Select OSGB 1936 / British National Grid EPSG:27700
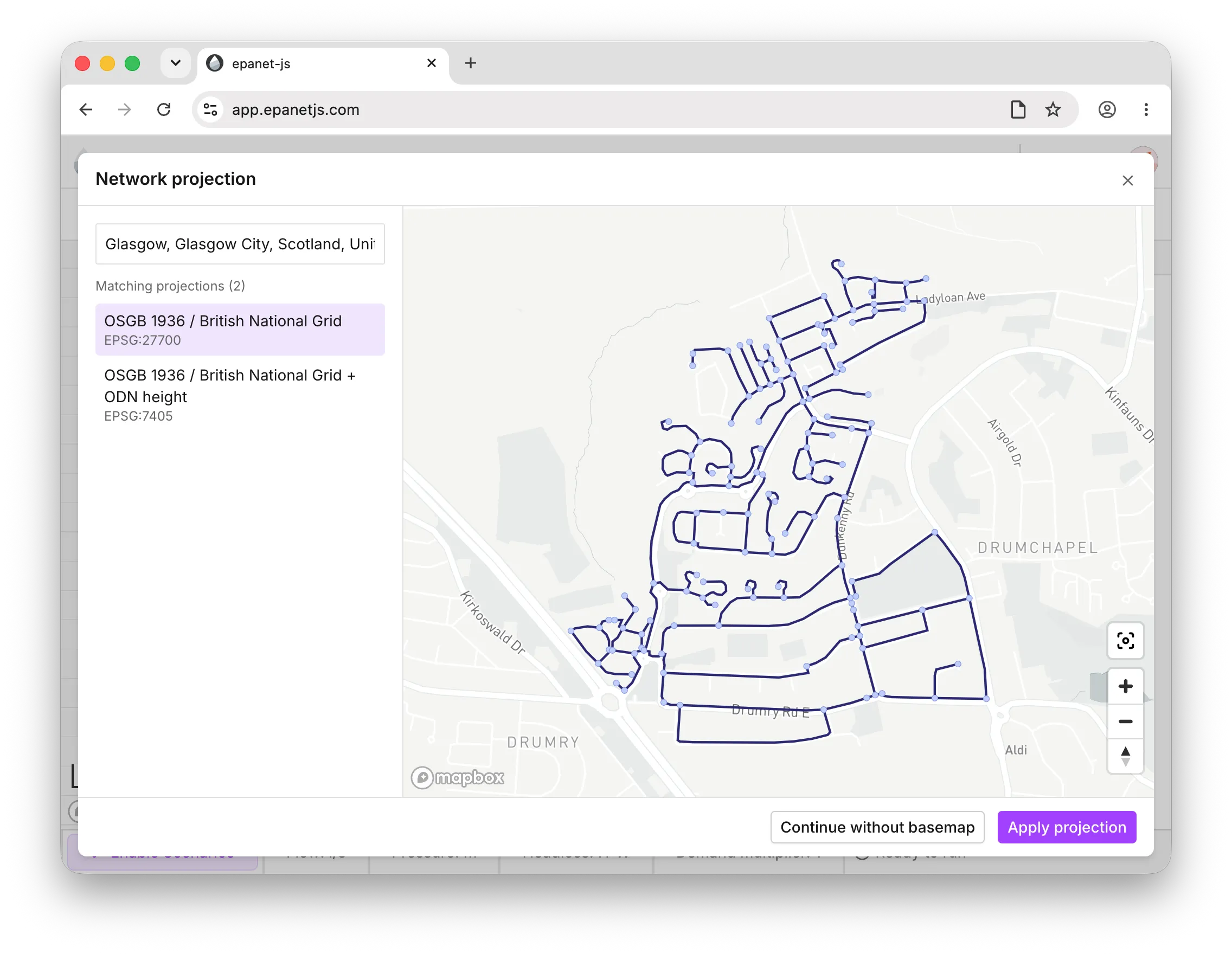1232x954 pixels. [240, 329]
